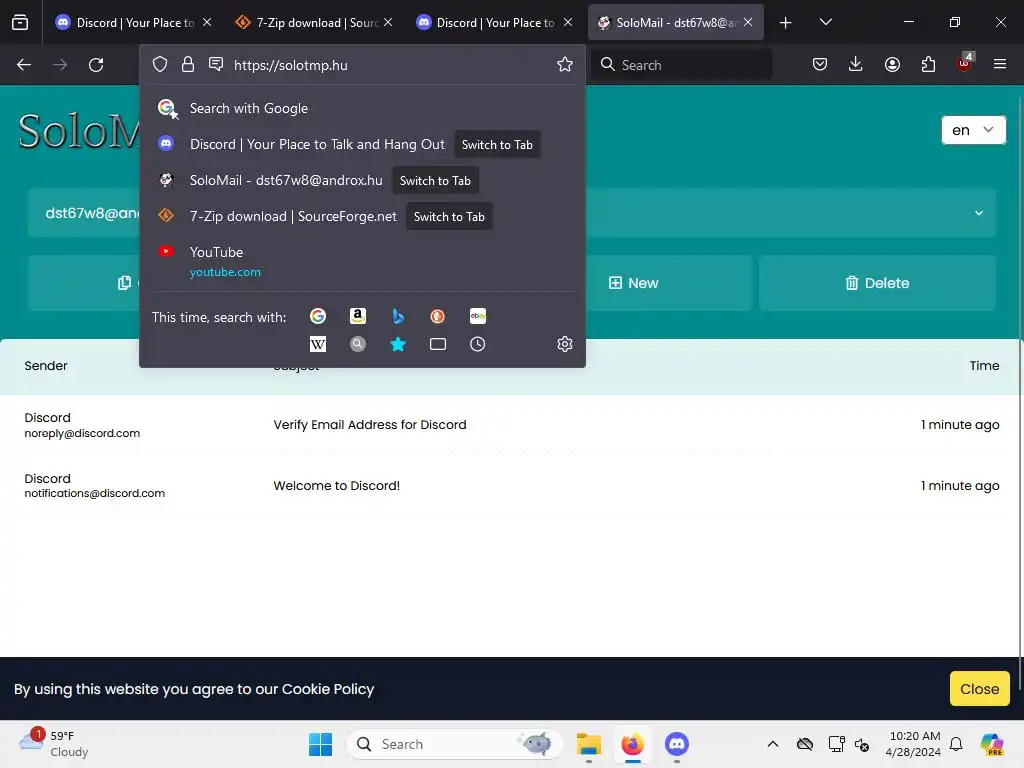Search history with the clock icon
1024x768 pixels.
point(478,344)
